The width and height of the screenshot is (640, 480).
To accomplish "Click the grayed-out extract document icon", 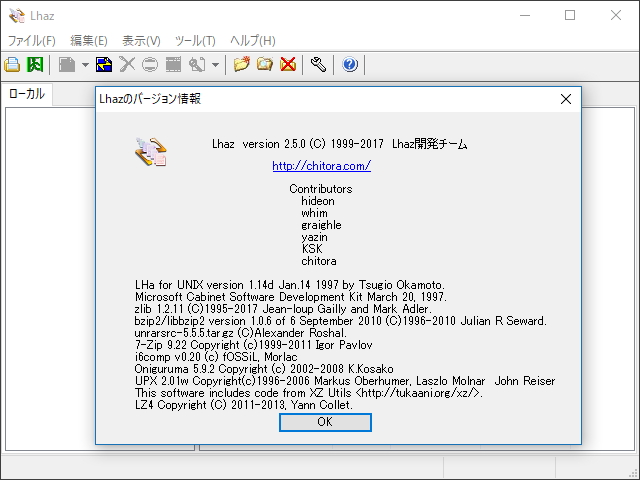I will click(x=67, y=64).
